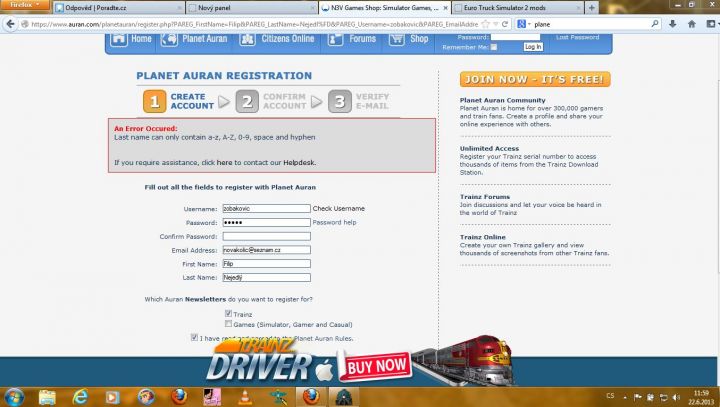The width and height of the screenshot is (720, 407).
Task: Check the Games newsletter checkbox
Action: tap(228, 324)
